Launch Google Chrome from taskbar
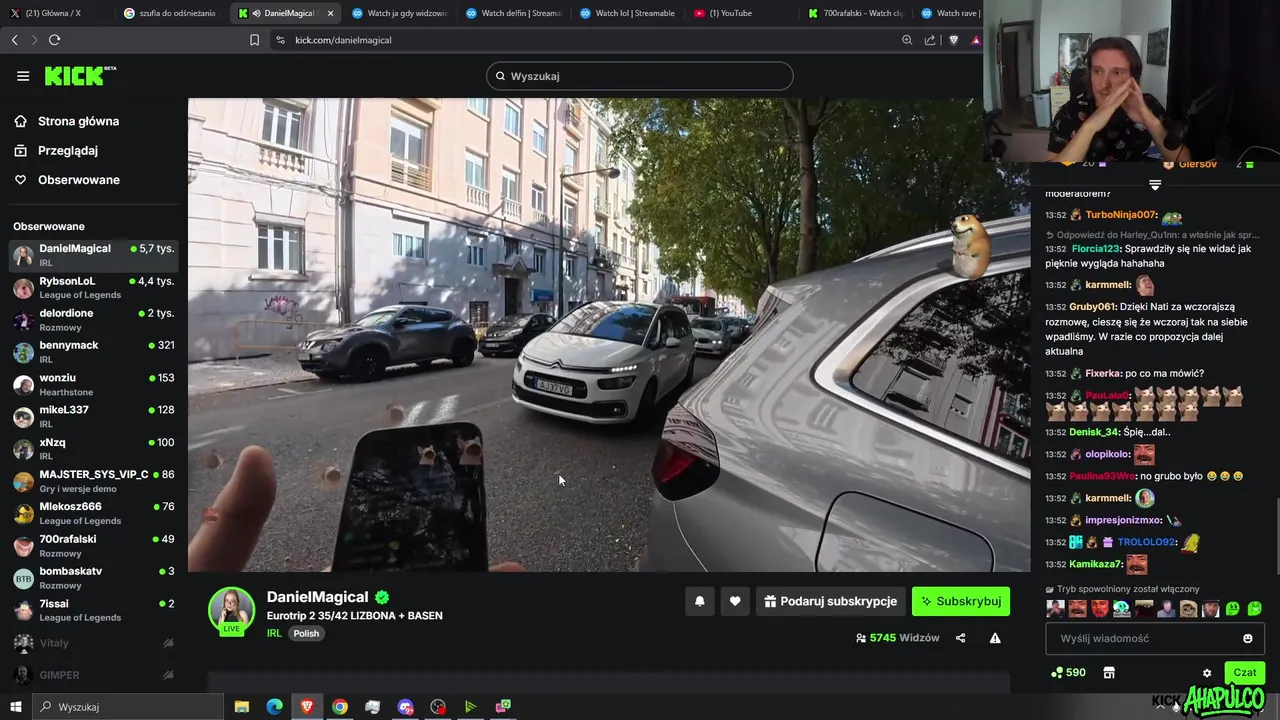The height and width of the screenshot is (720, 1280). (x=340, y=707)
